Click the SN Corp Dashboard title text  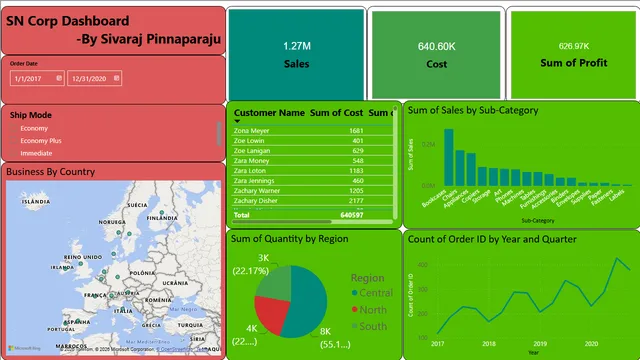coord(67,21)
